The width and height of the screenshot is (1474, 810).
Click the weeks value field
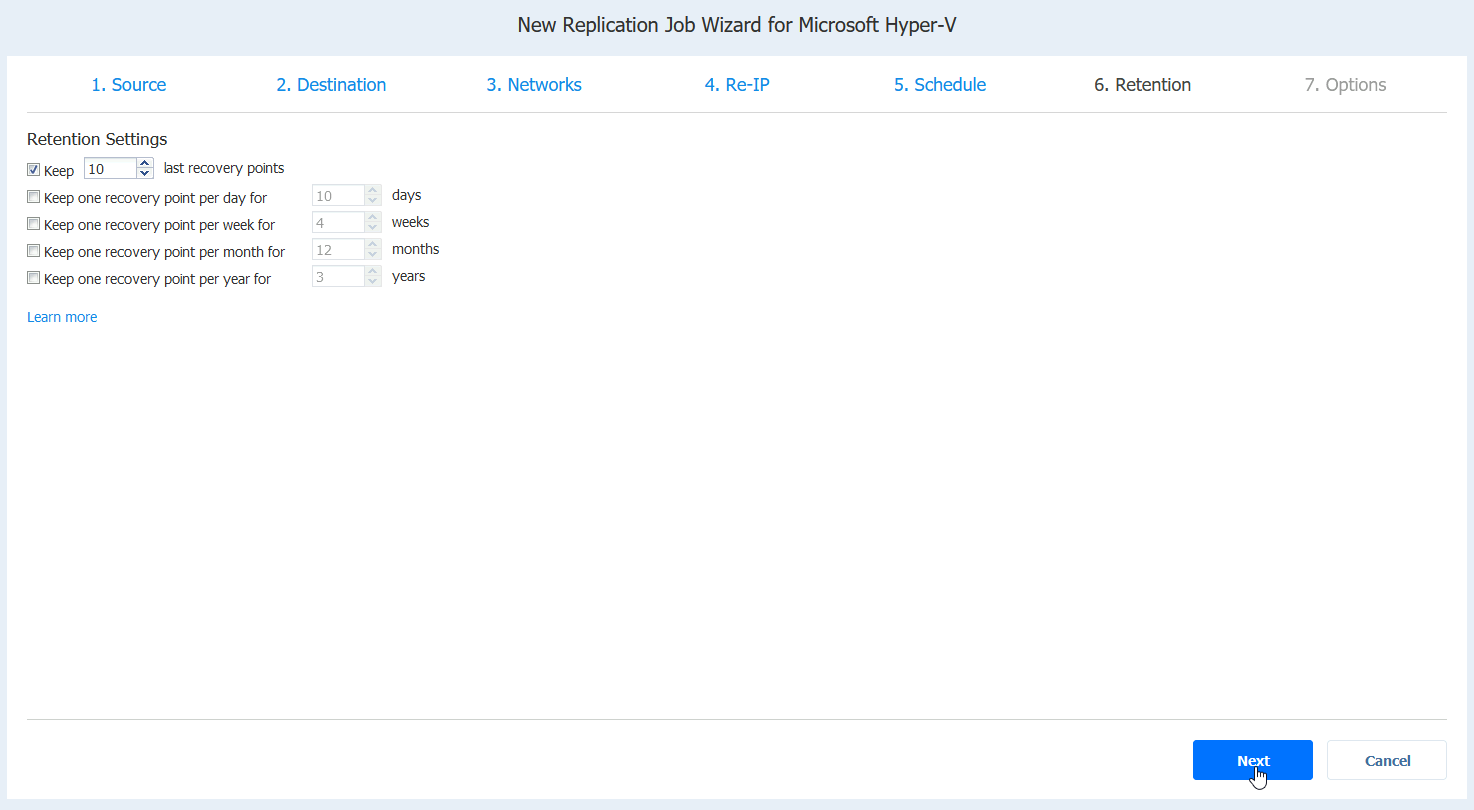coord(338,223)
